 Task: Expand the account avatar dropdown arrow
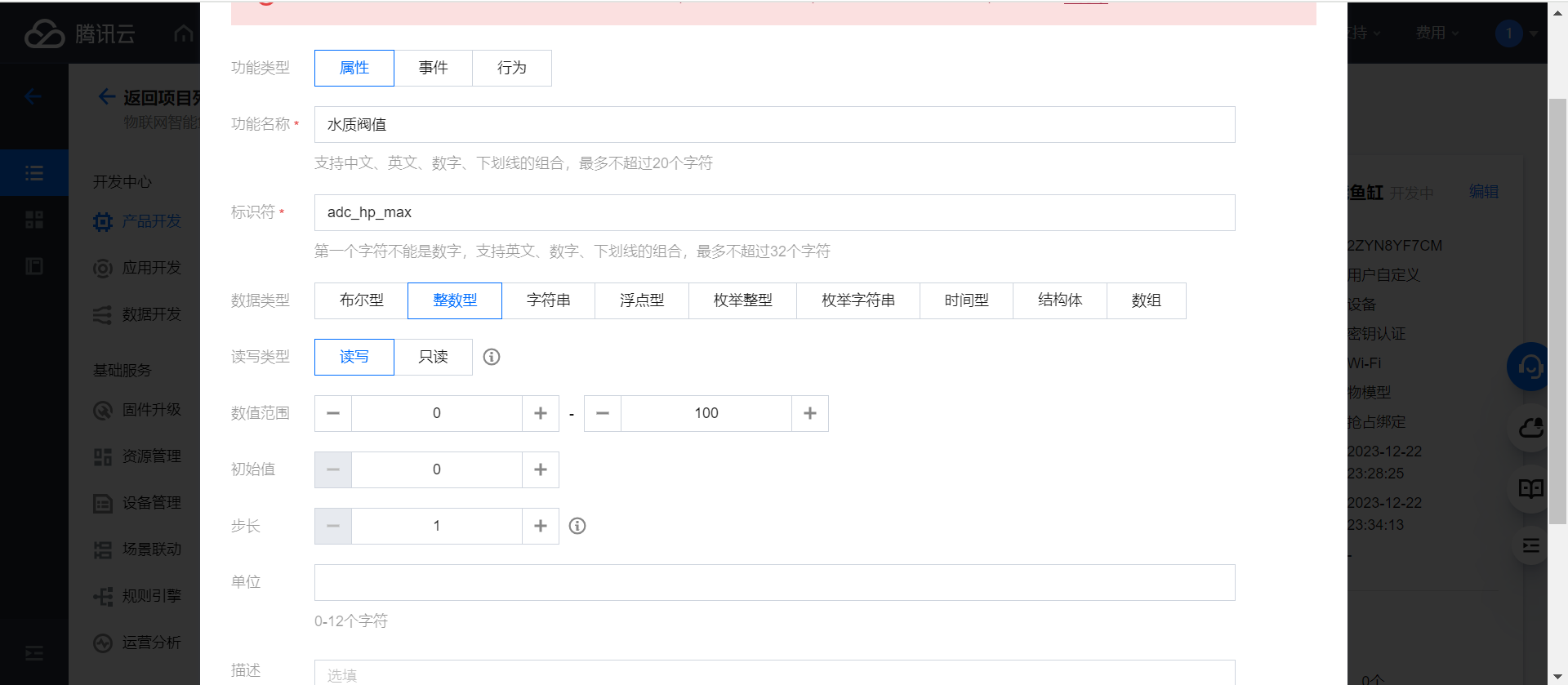pyautogui.click(x=1534, y=33)
